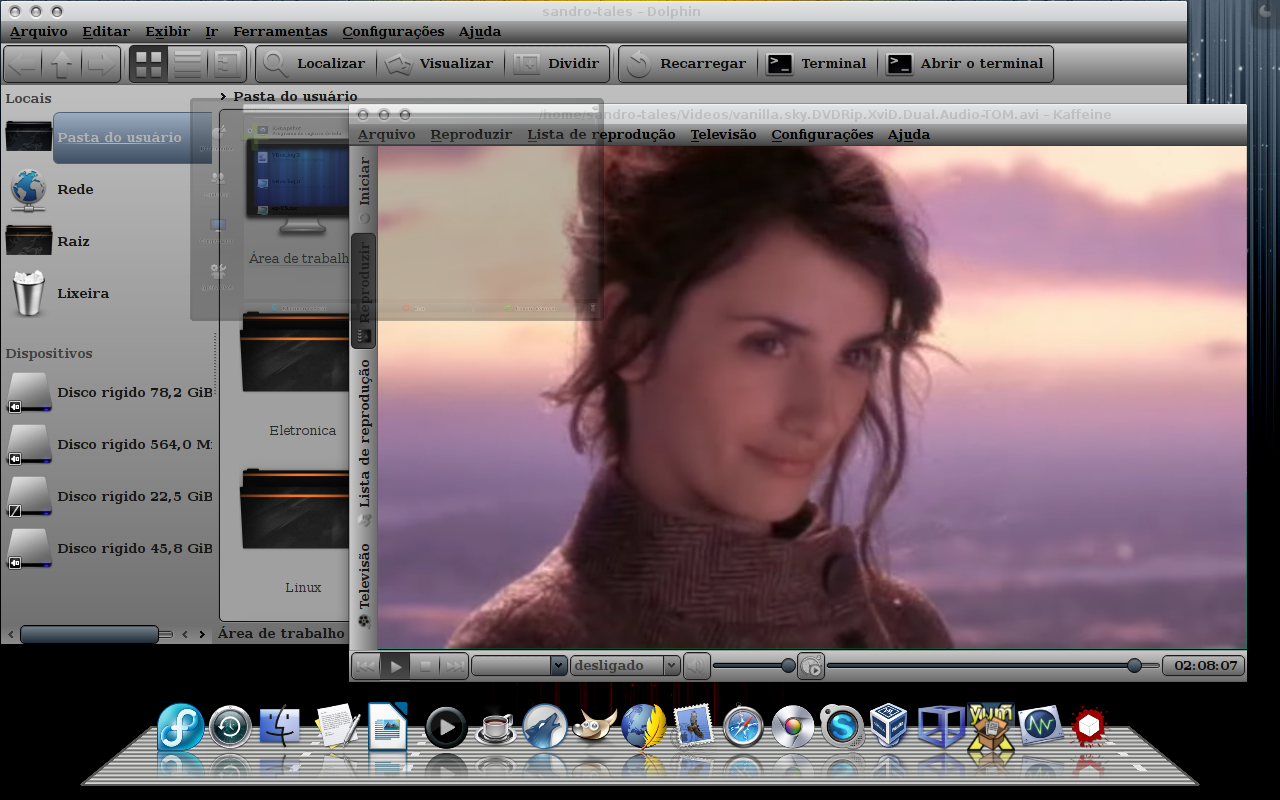
Task: Launch Skype icon in dock
Action: pyautogui.click(x=842, y=727)
